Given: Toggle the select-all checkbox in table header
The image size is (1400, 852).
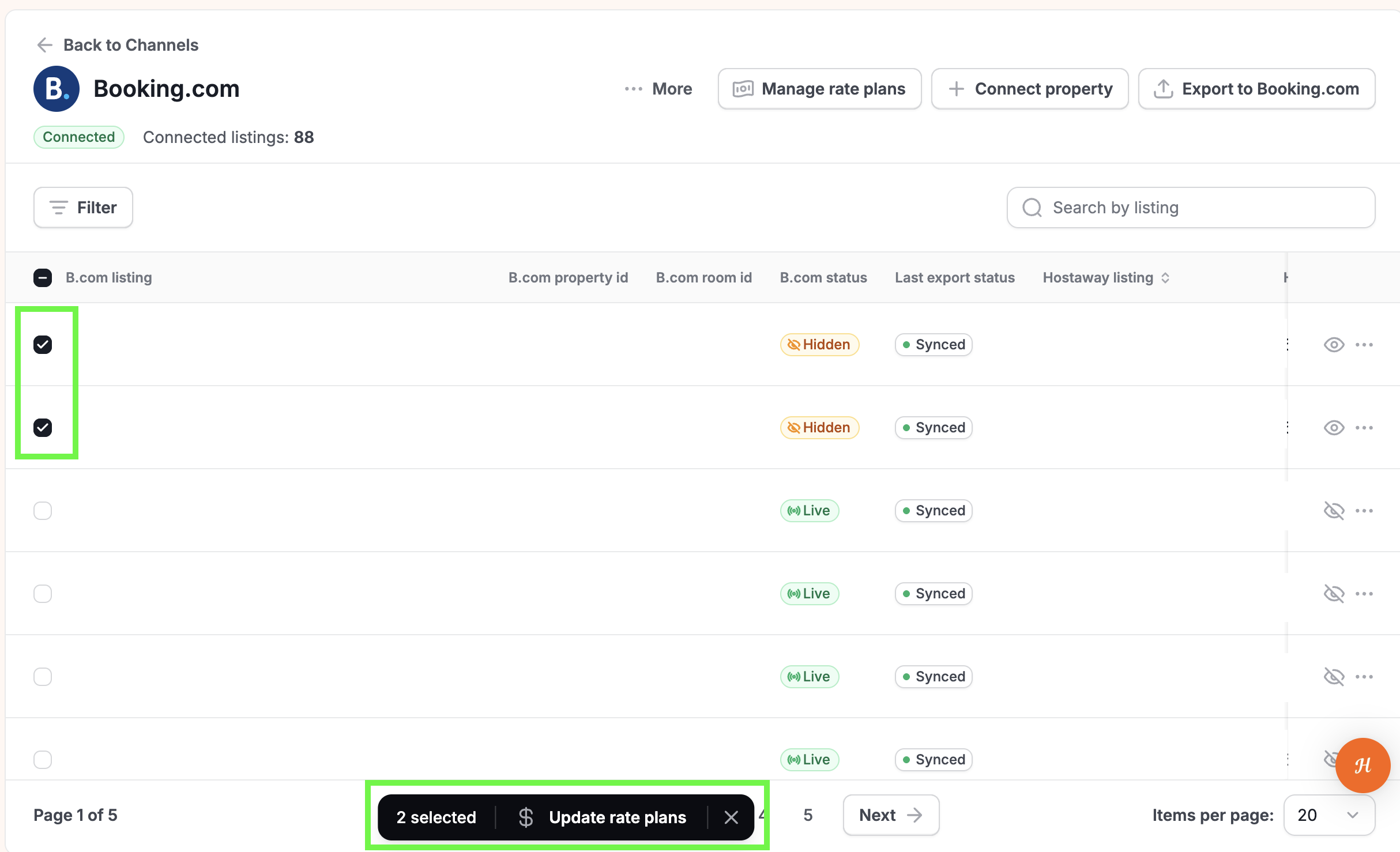Looking at the screenshot, I should tap(43, 278).
